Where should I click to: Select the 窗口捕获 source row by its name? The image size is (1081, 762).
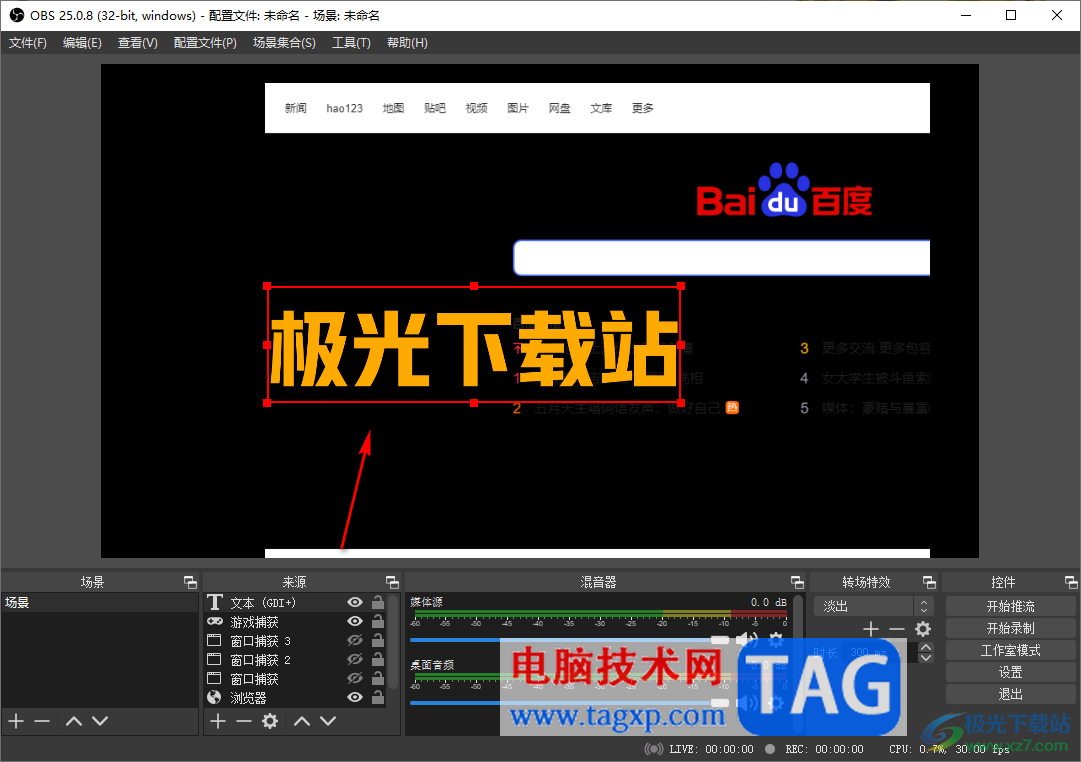(x=254, y=679)
